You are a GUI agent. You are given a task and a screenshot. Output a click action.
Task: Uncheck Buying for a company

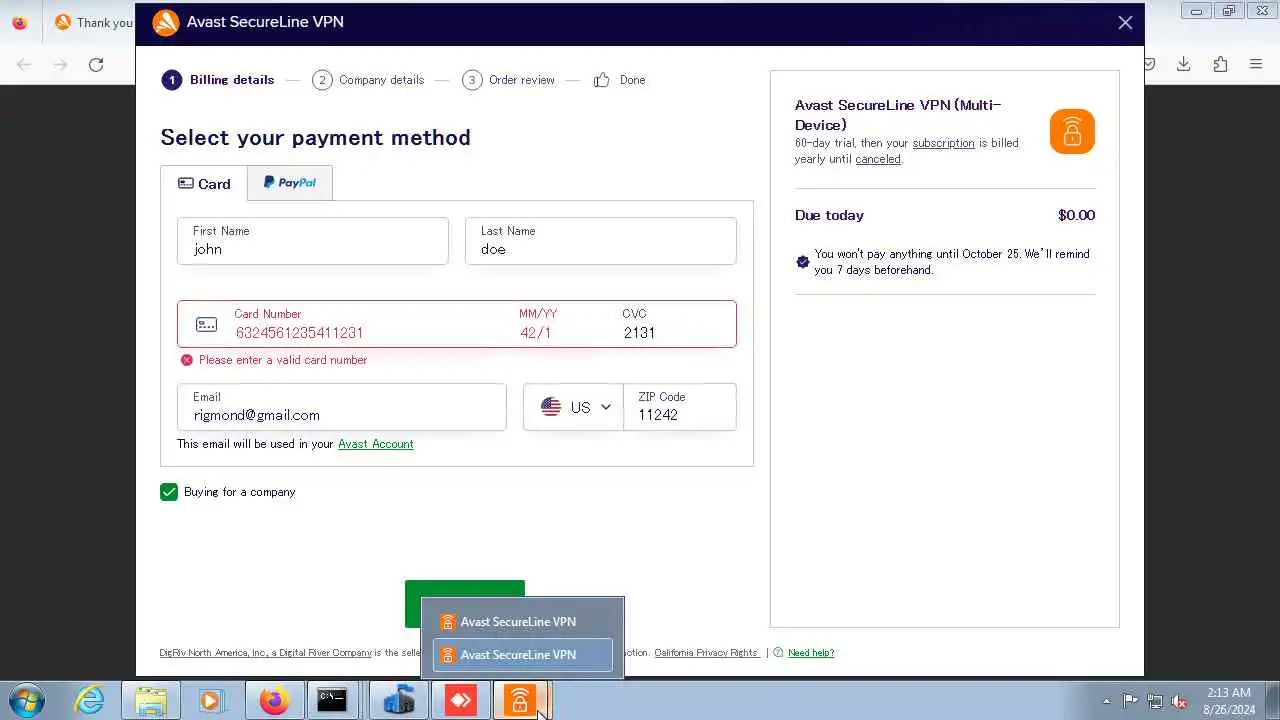pyautogui.click(x=169, y=492)
